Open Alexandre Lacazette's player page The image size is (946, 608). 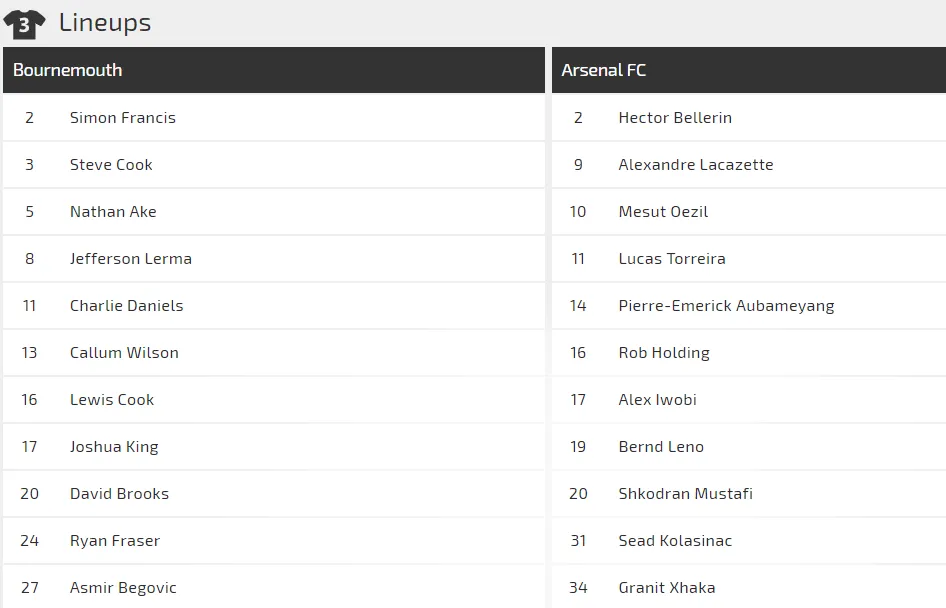click(x=695, y=164)
